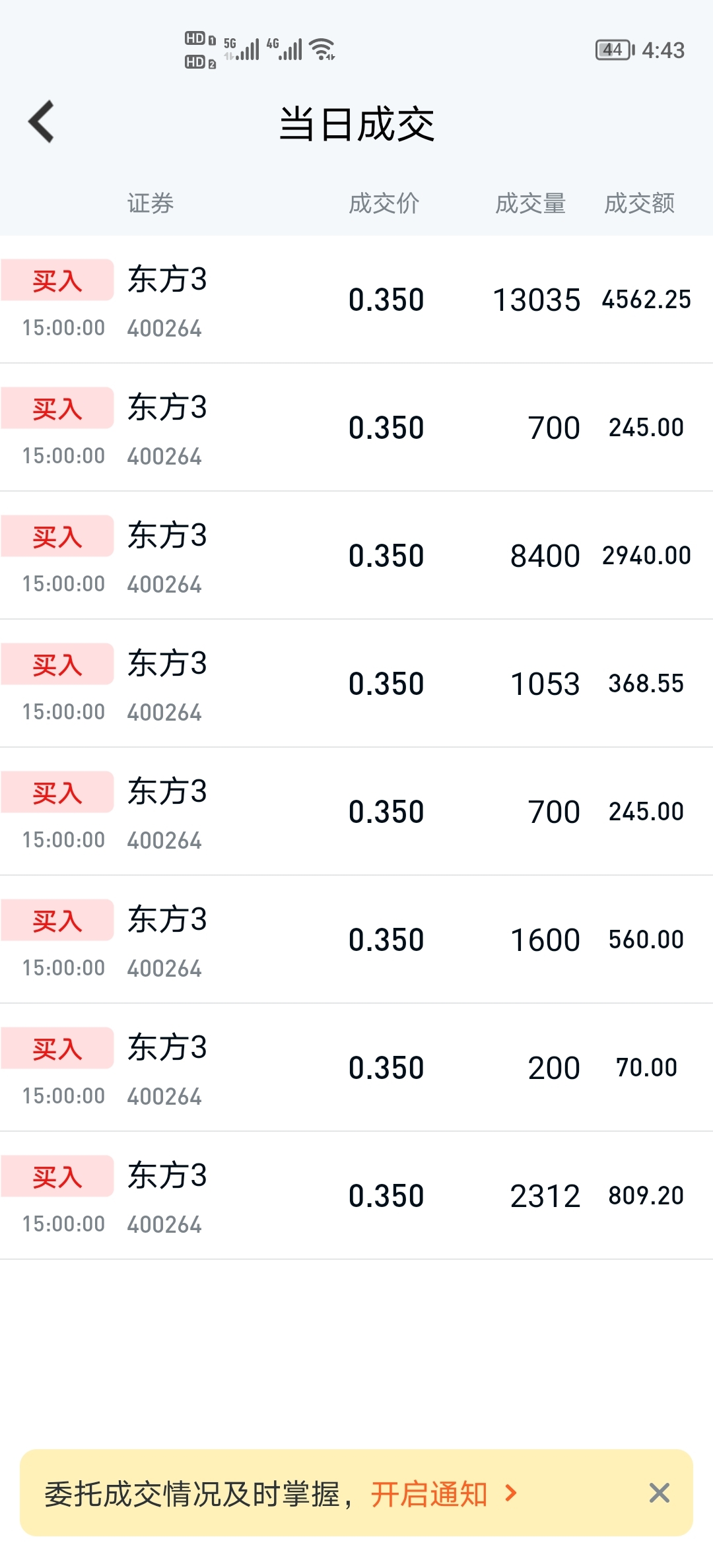
Task: Tap the 当日成交 page title
Action: coord(356,124)
